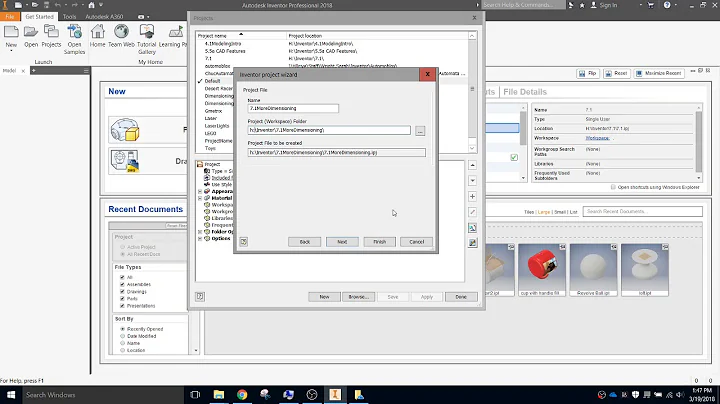Open the Sign In dropdown arrow

[641, 5]
